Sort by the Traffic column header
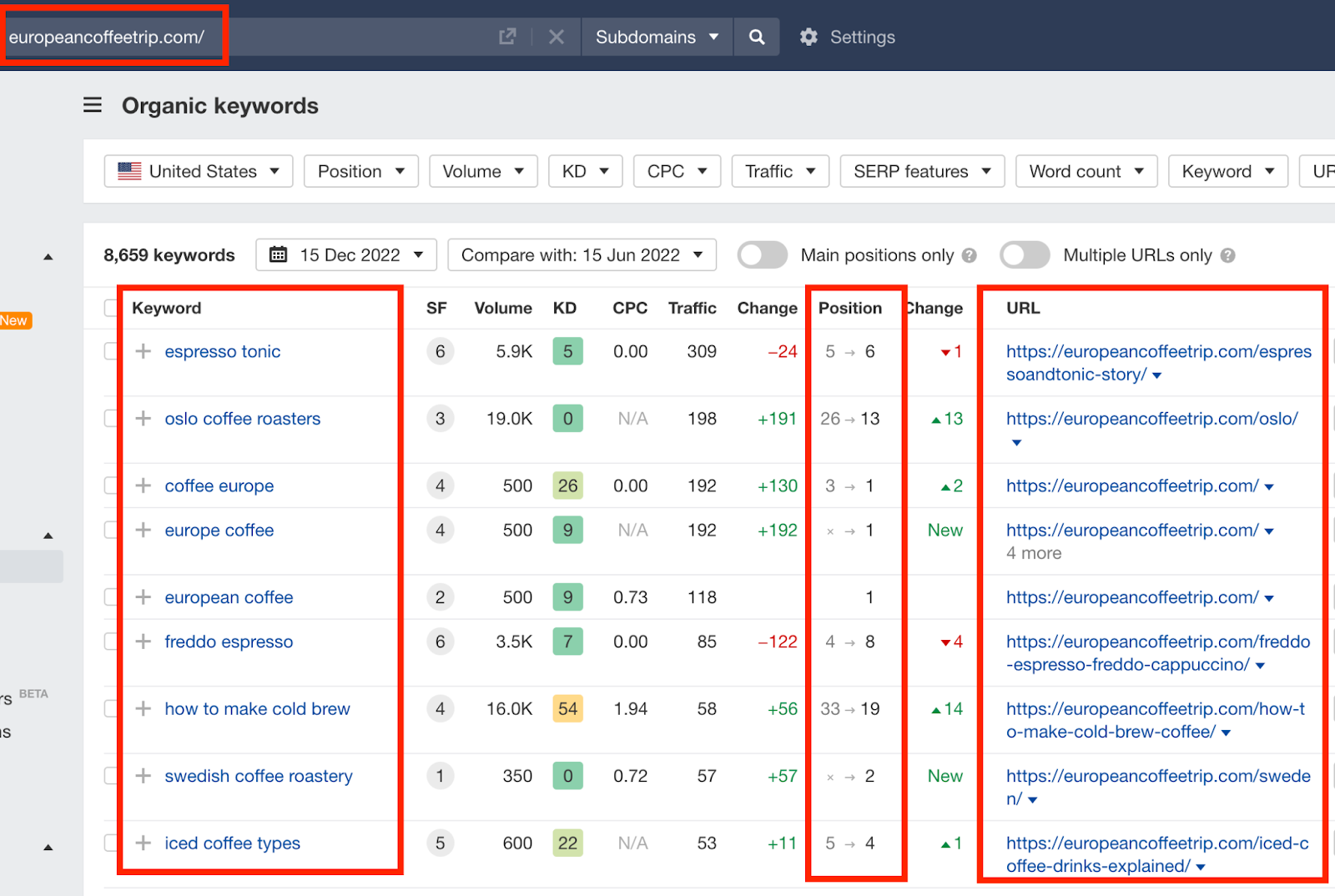Image resolution: width=1335 pixels, height=896 pixels. (693, 308)
